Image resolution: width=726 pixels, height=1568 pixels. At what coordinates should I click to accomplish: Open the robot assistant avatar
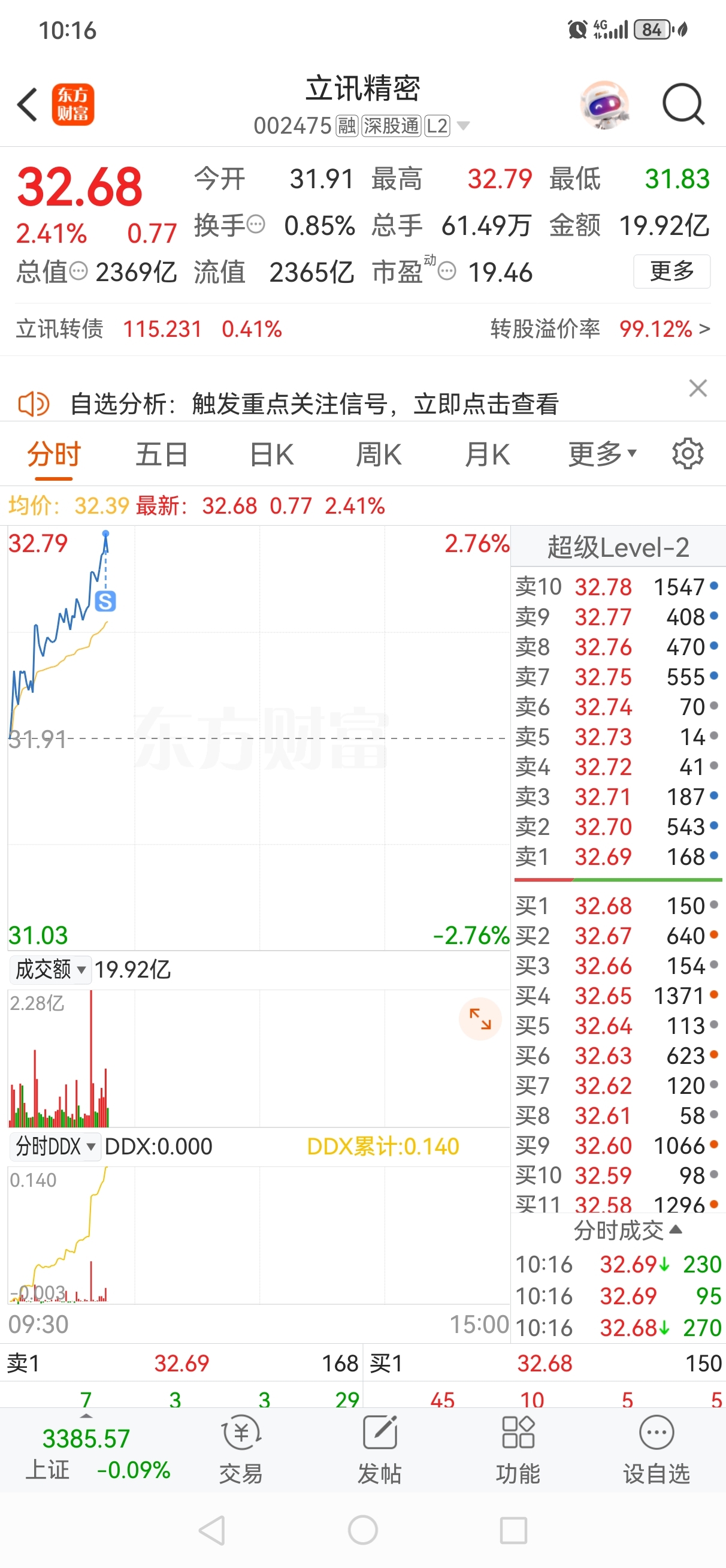pyautogui.click(x=604, y=105)
